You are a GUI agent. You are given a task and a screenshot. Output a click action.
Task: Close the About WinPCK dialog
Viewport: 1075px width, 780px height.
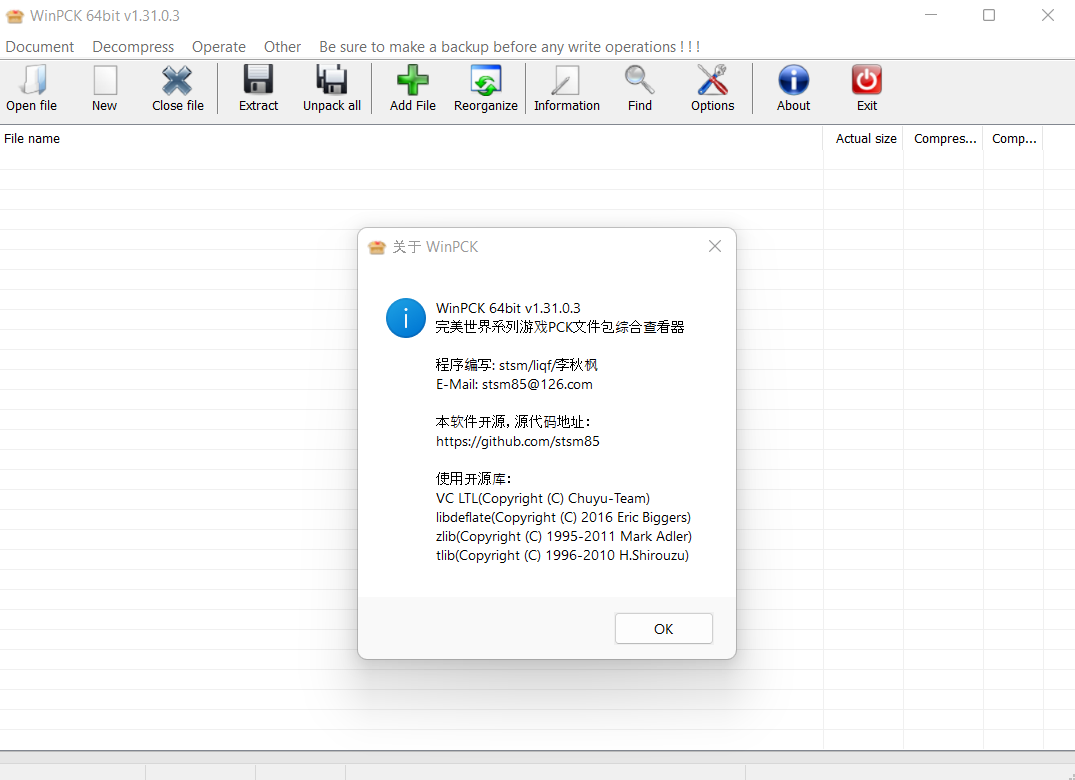pyautogui.click(x=715, y=246)
